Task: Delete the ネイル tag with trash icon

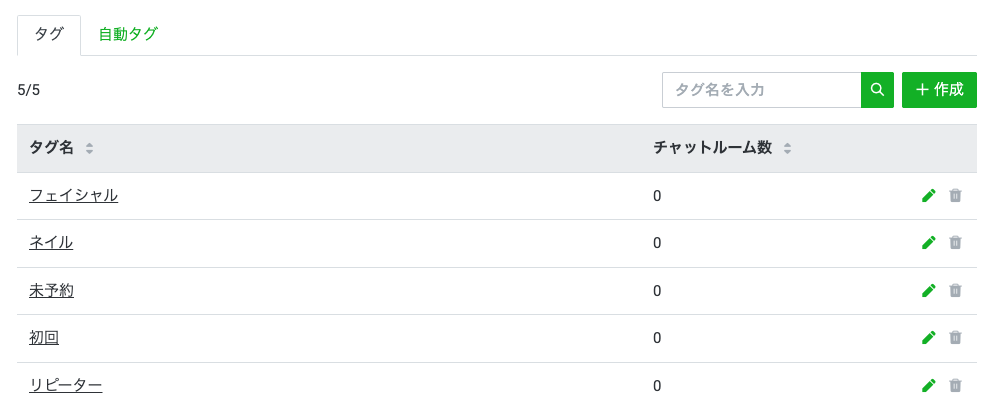Action: pyautogui.click(x=955, y=243)
